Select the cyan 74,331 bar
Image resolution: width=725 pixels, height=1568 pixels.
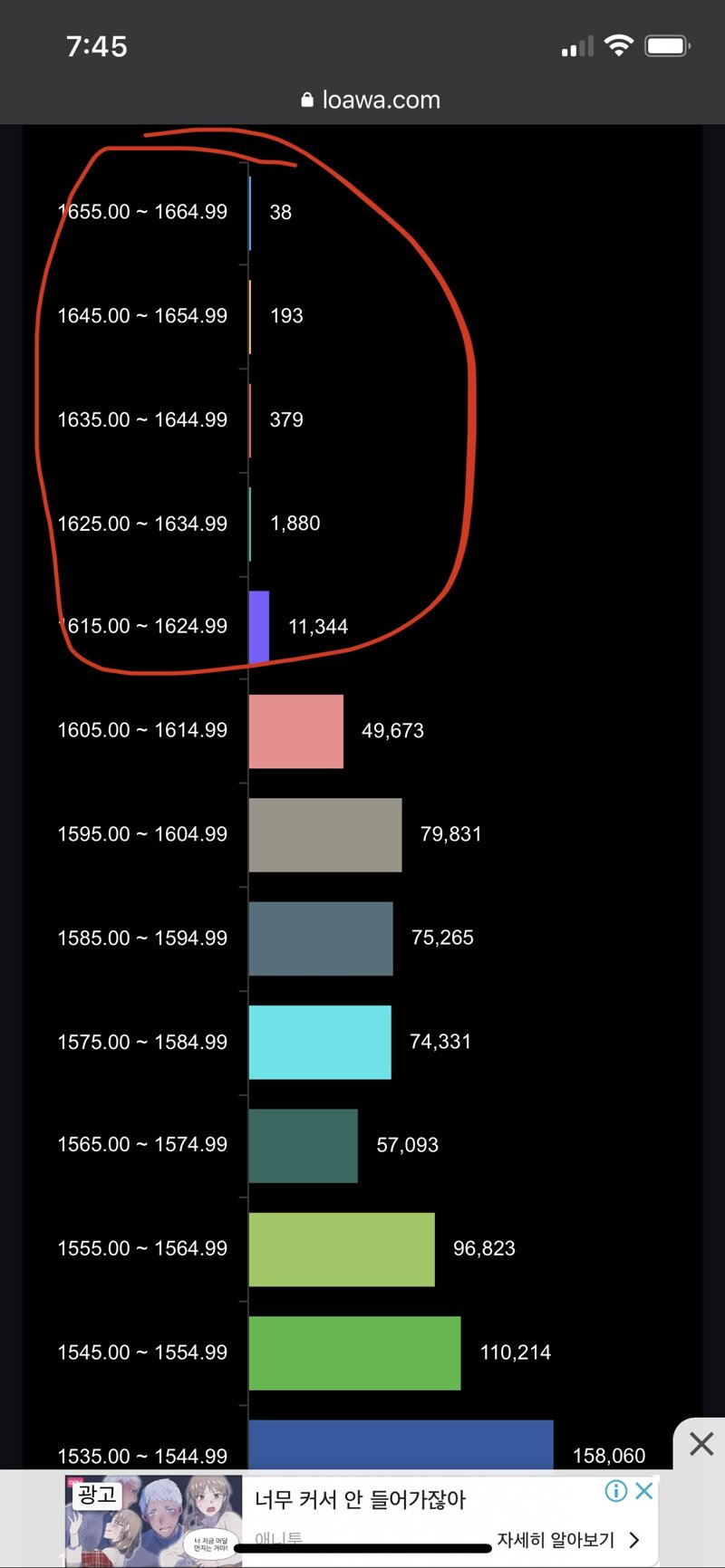pyautogui.click(x=320, y=1042)
